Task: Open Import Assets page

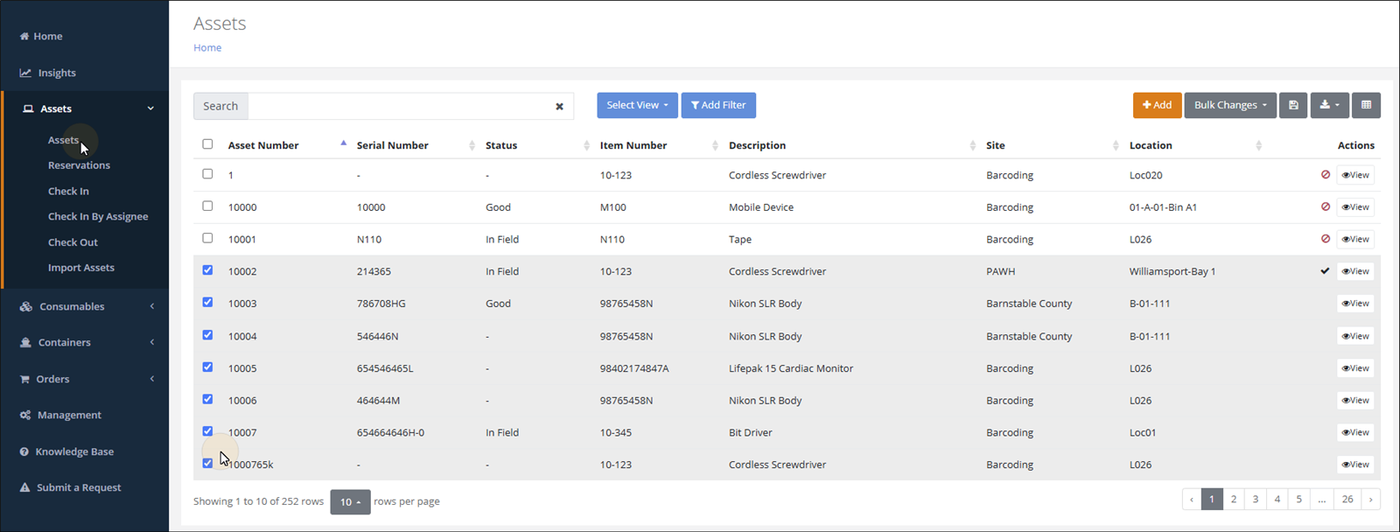Action: pyautogui.click(x=81, y=268)
